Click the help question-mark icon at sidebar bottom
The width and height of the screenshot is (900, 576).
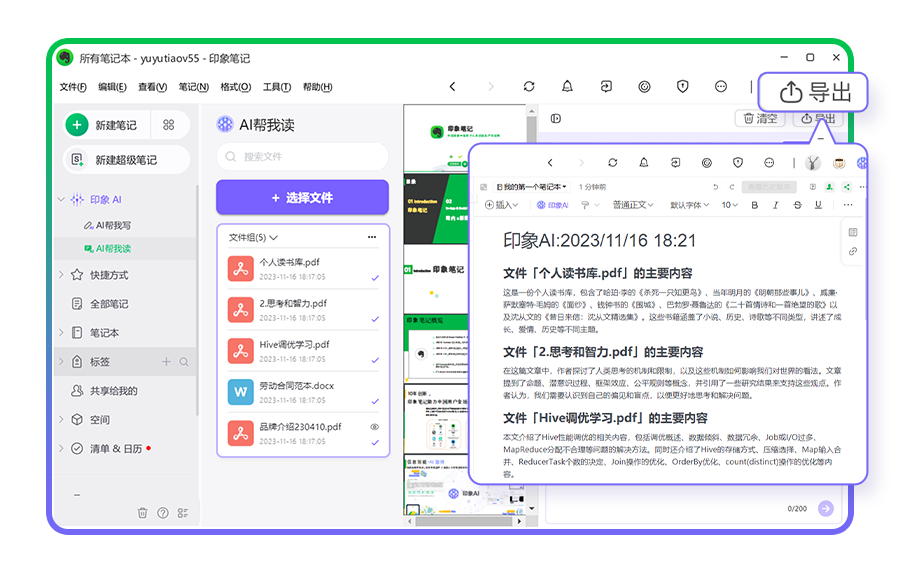[x=163, y=512]
